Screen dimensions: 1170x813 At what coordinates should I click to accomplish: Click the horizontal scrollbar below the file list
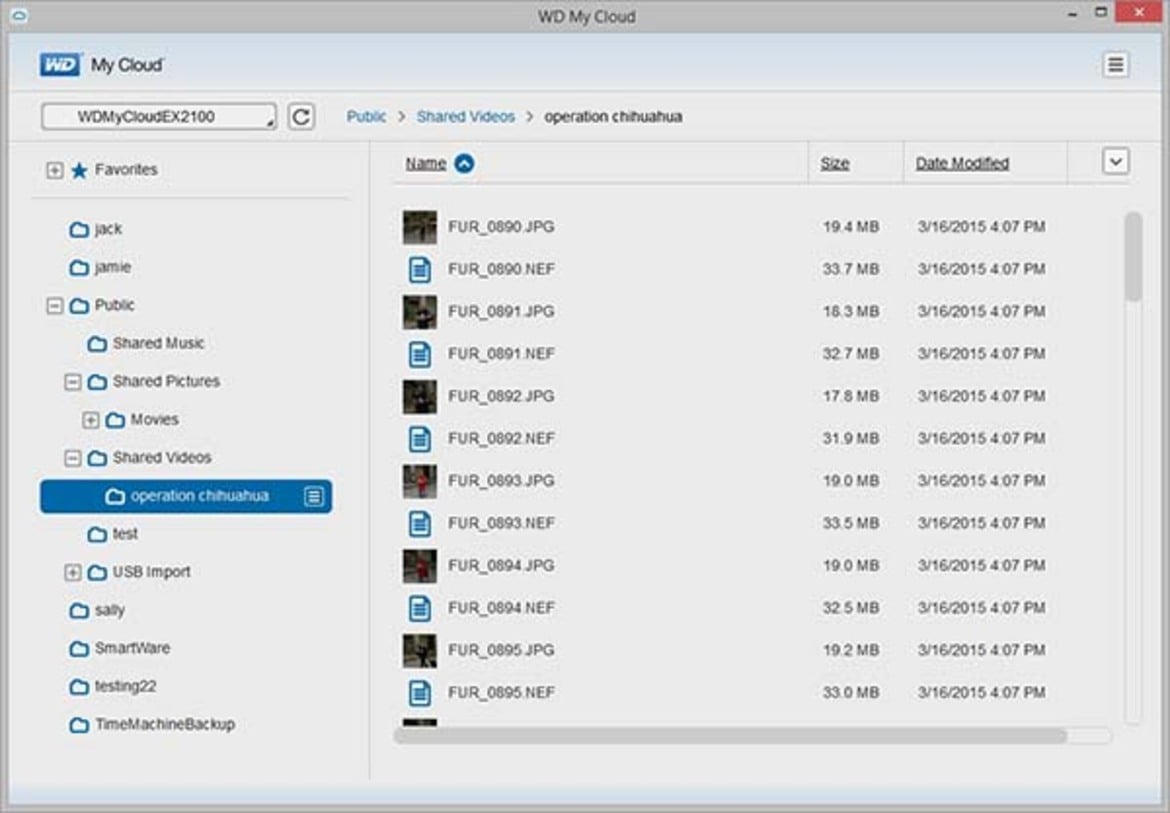(730, 736)
